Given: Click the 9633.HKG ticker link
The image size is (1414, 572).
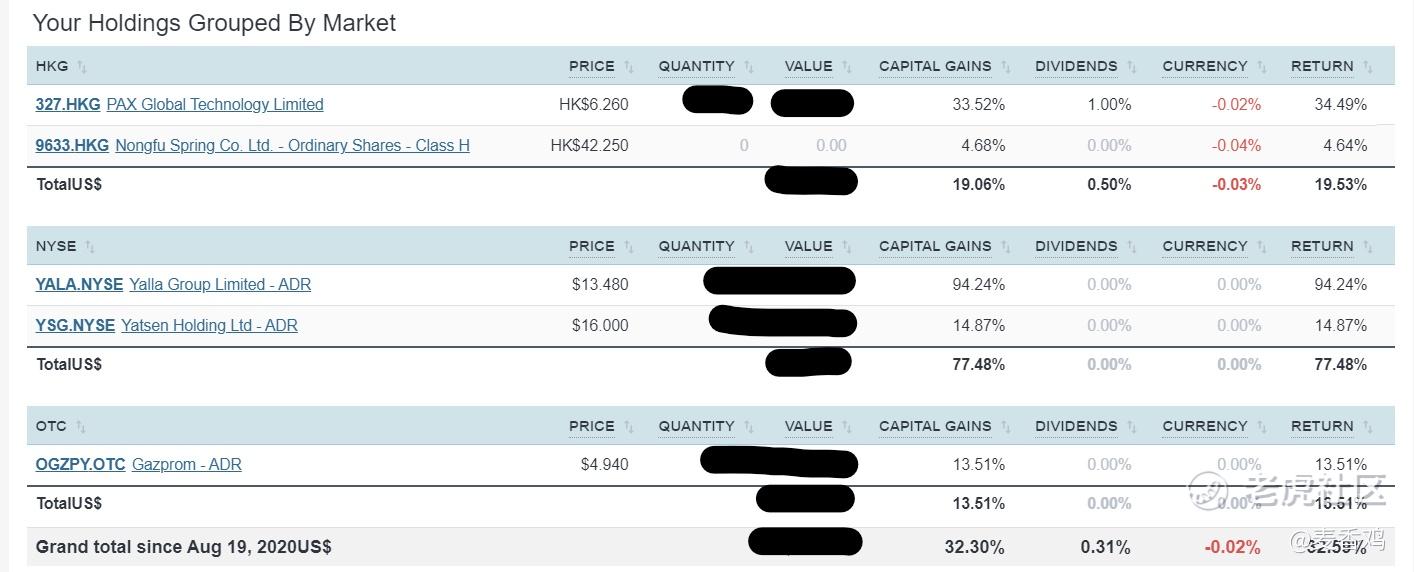Looking at the screenshot, I should (x=71, y=145).
